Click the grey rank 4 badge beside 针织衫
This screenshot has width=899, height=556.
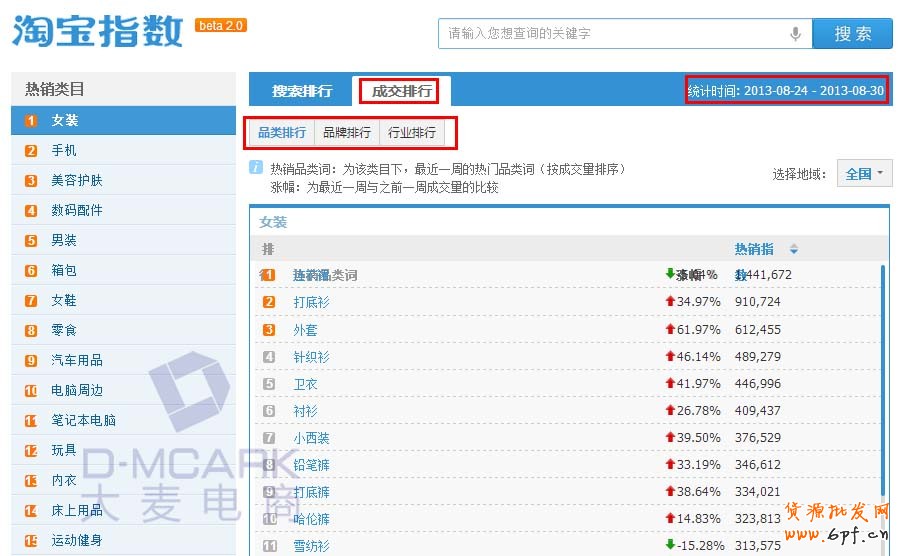point(269,357)
